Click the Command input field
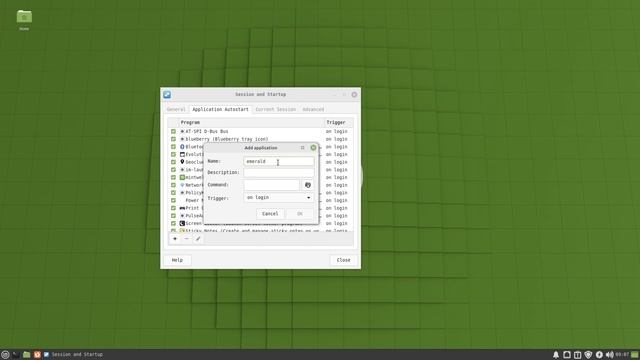 [x=272, y=185]
